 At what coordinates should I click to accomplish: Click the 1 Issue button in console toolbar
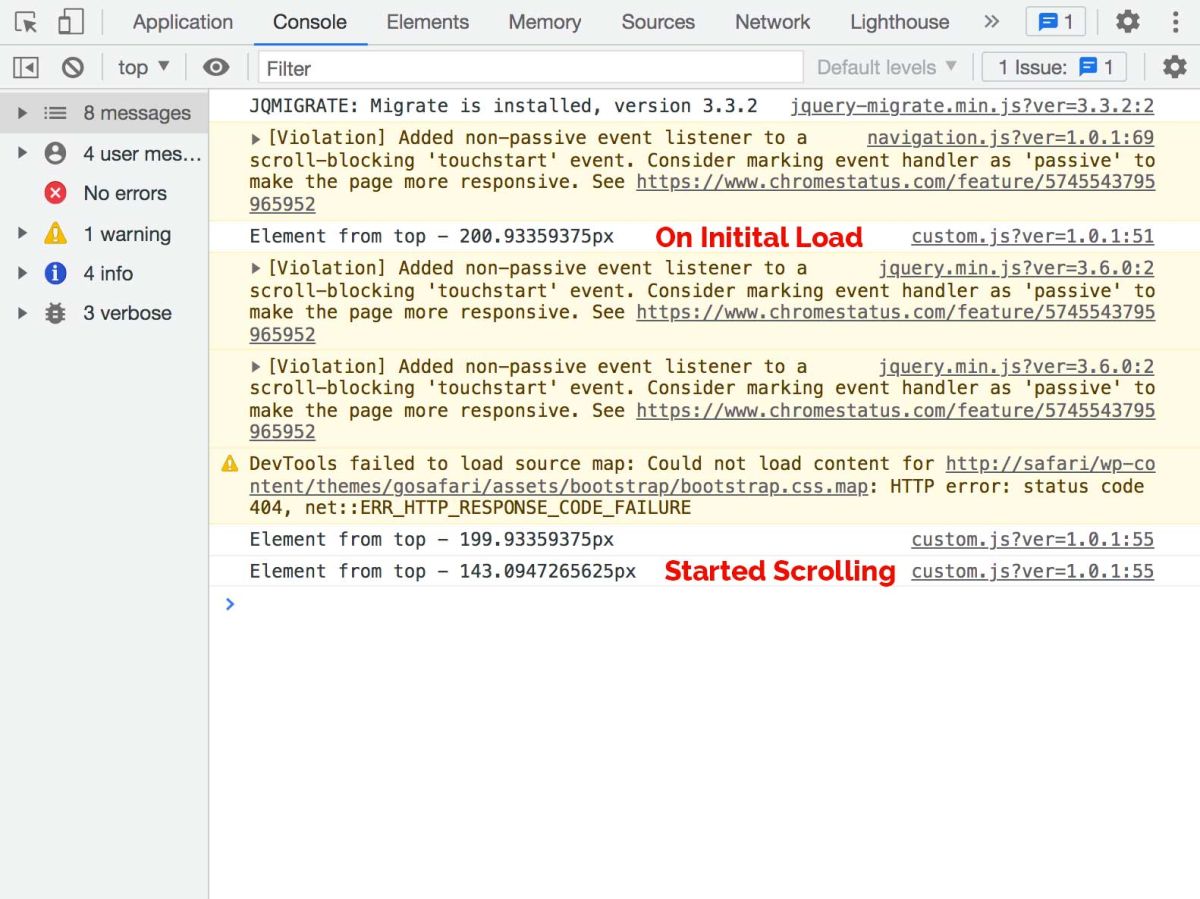pyautogui.click(x=1055, y=68)
